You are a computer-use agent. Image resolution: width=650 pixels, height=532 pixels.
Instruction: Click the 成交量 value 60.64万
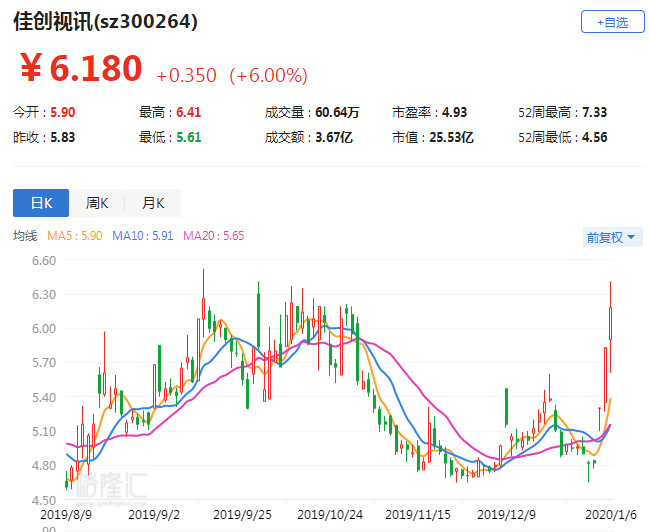pos(337,112)
